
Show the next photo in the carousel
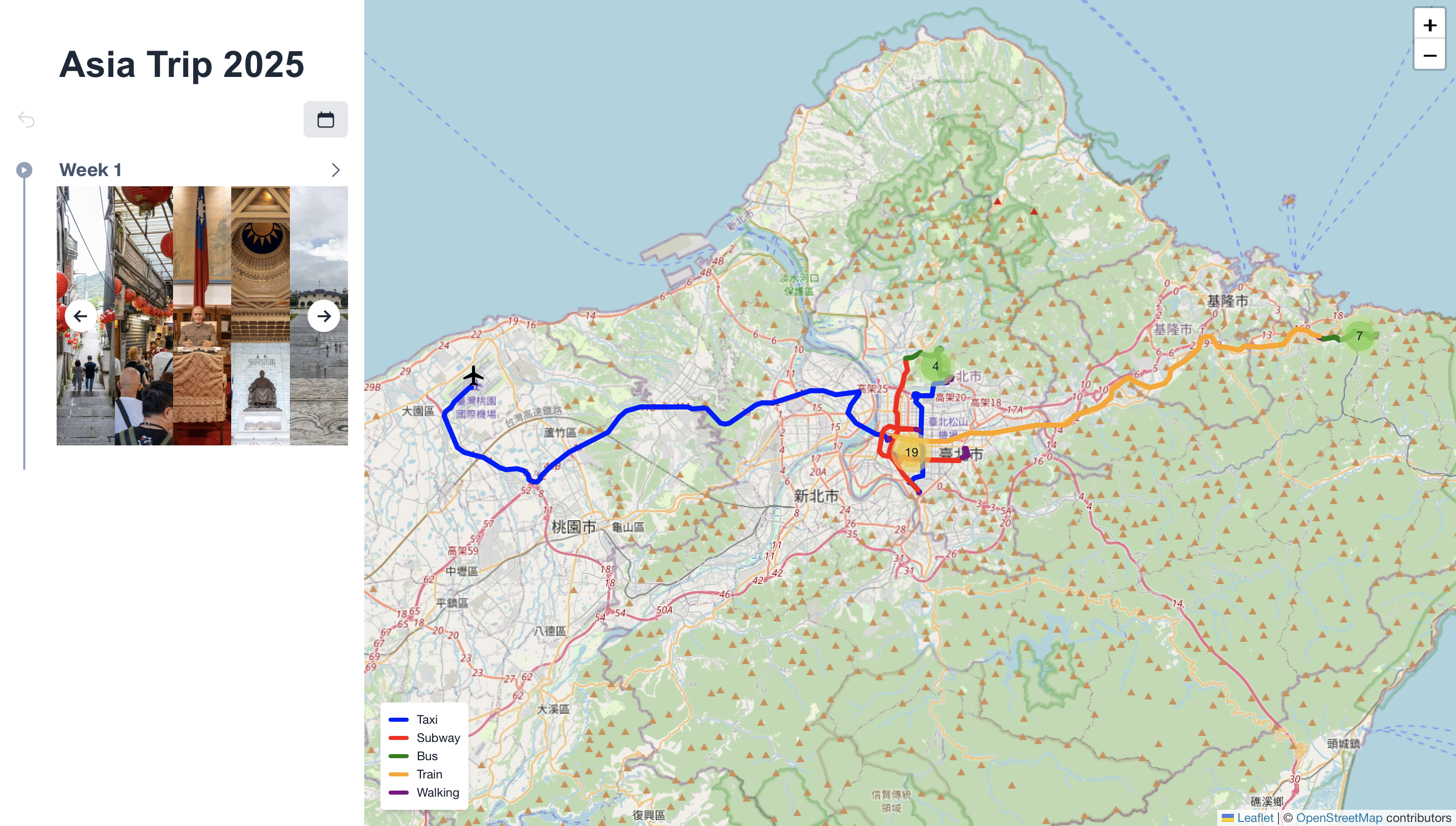[324, 316]
